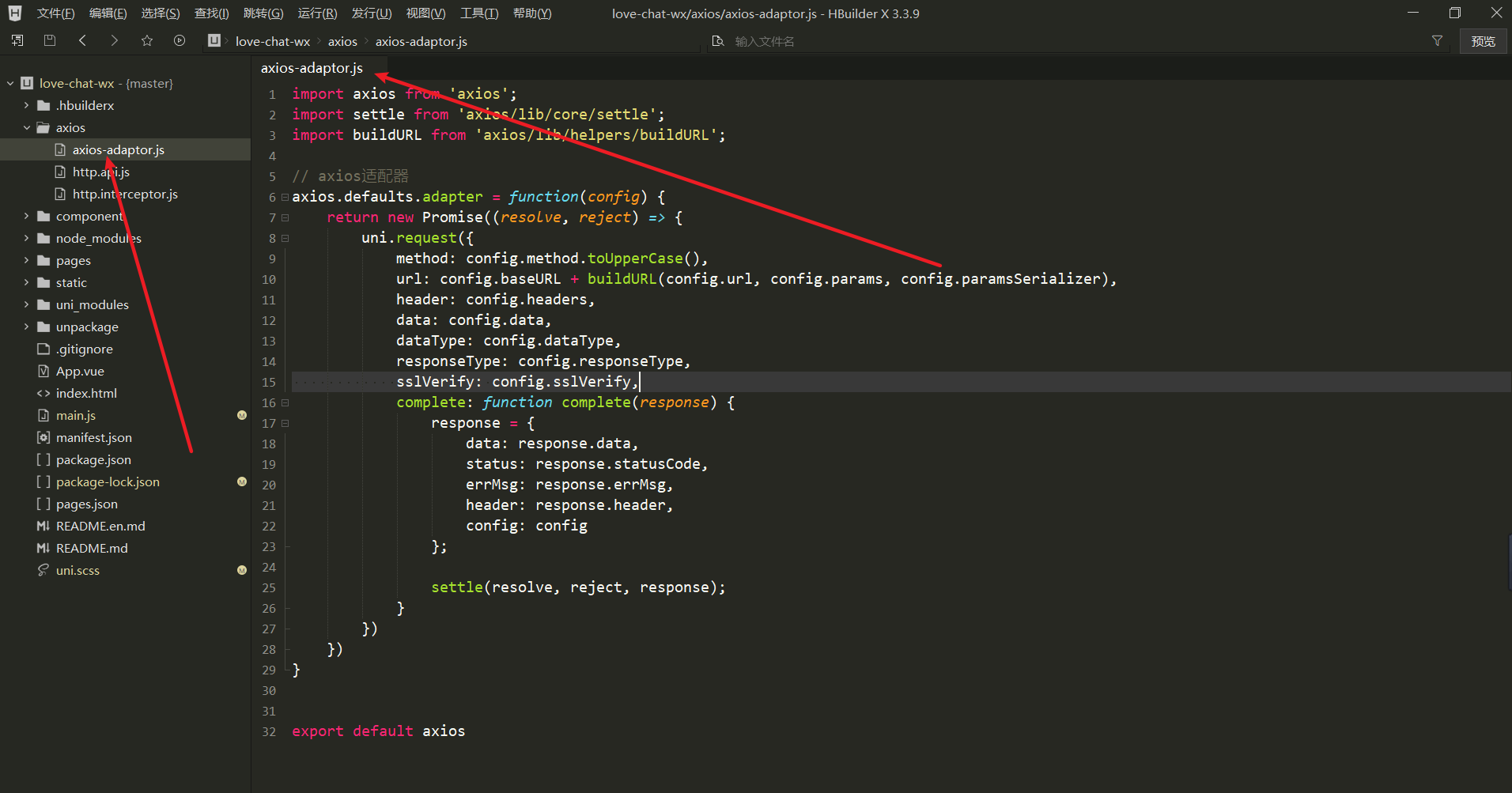Open the 编辑(E) menu
The height and width of the screenshot is (793, 1512).
coord(108,13)
